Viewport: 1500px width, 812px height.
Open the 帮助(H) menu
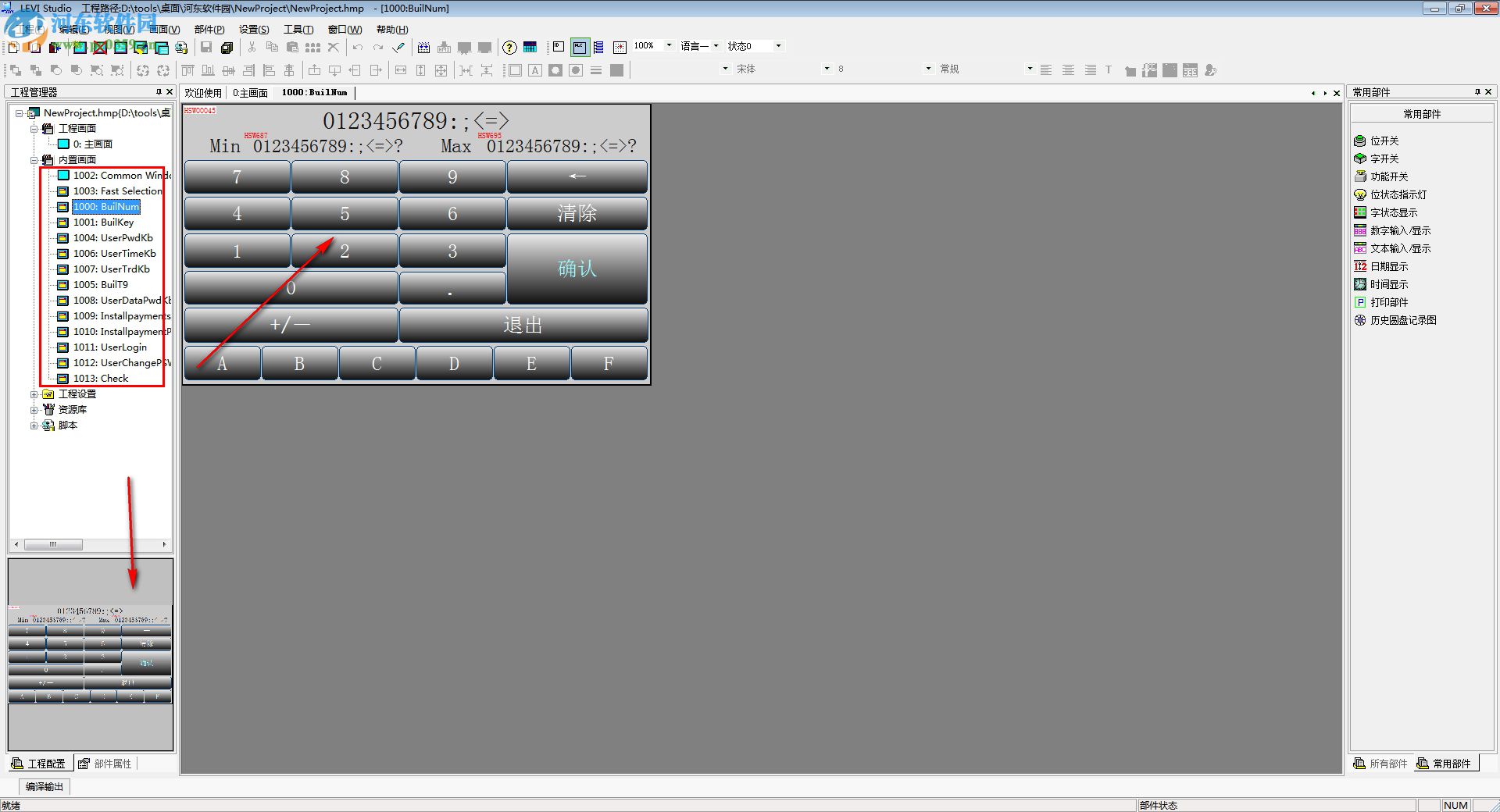[392, 30]
